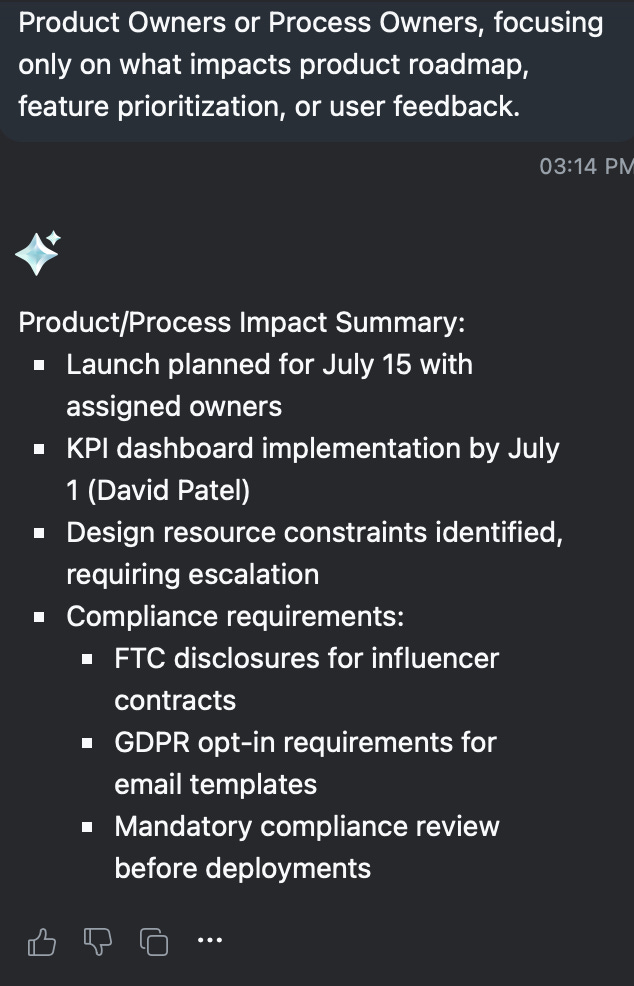
Task: Dislike the response with thumbs down
Action: (x=97, y=942)
